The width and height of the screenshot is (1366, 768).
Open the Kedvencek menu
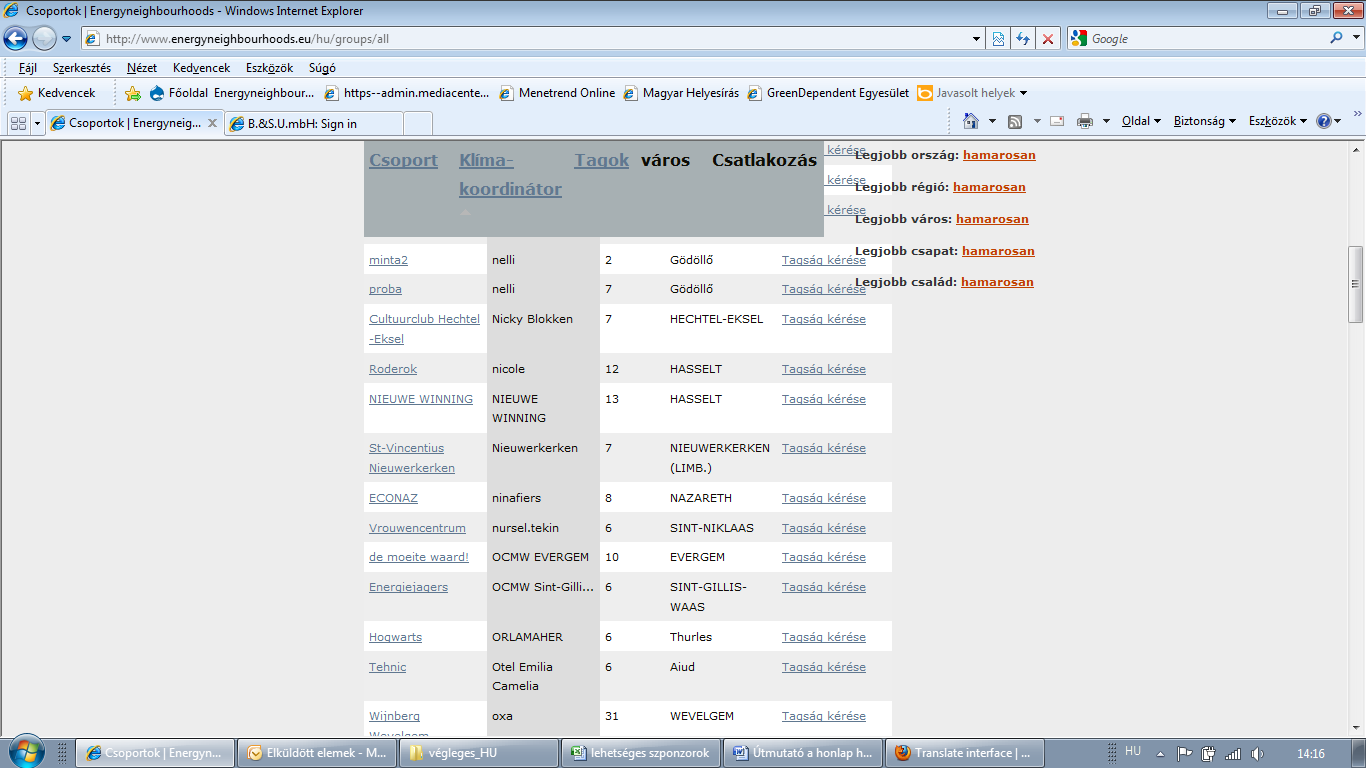pos(201,68)
